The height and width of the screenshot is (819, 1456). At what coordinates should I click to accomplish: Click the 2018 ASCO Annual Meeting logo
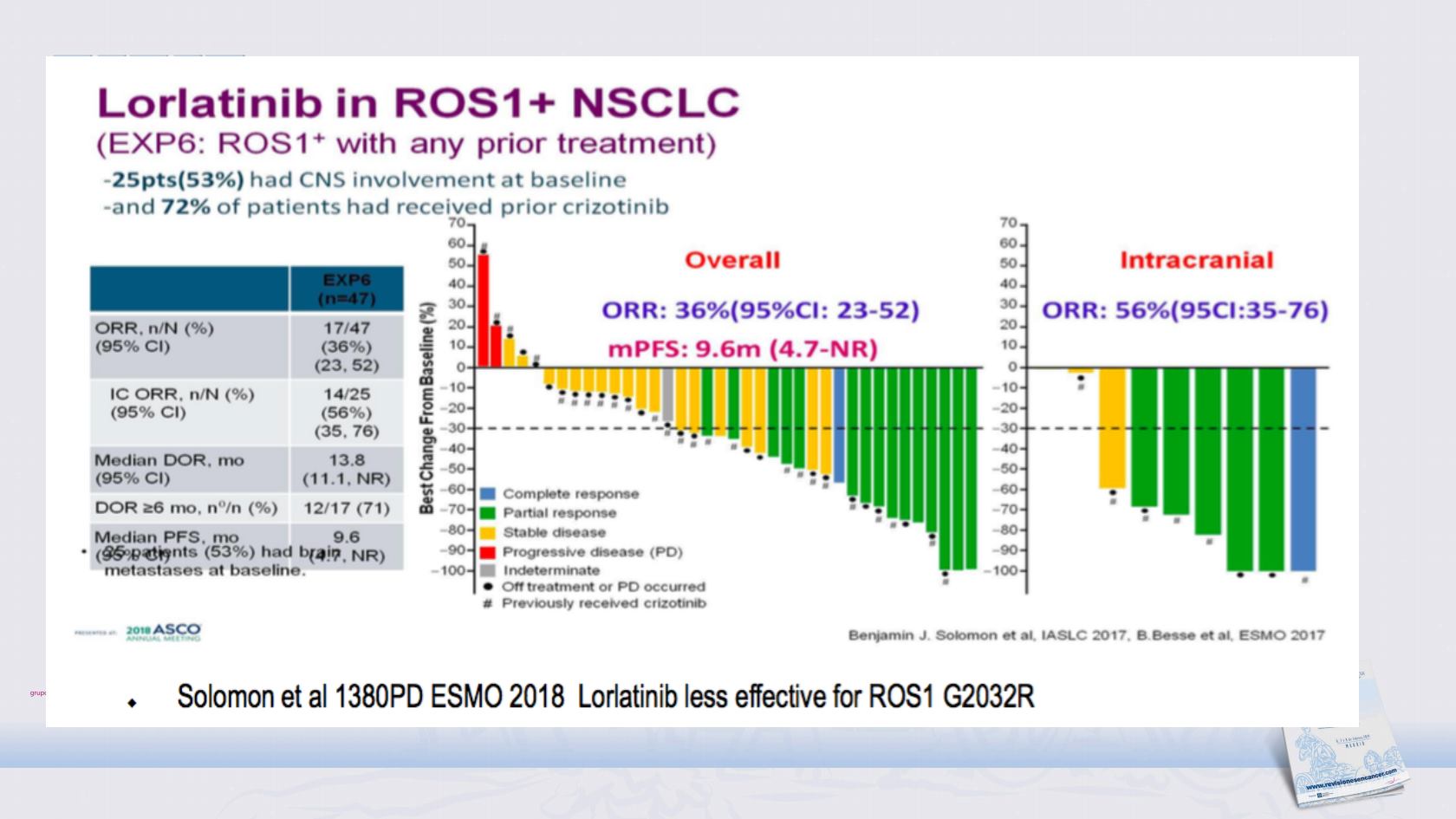[162, 632]
